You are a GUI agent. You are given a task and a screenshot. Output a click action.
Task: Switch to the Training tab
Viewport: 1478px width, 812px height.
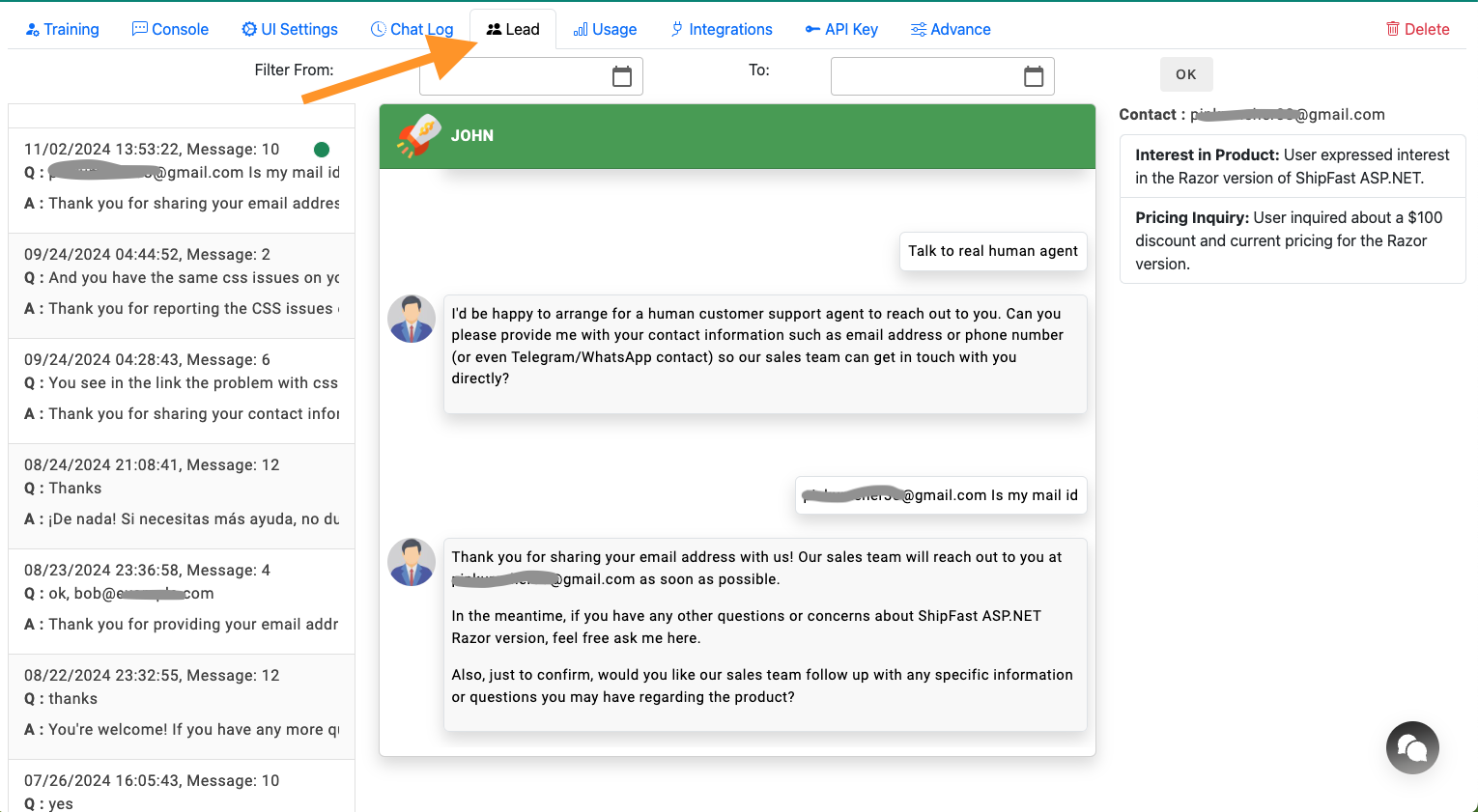[63, 29]
